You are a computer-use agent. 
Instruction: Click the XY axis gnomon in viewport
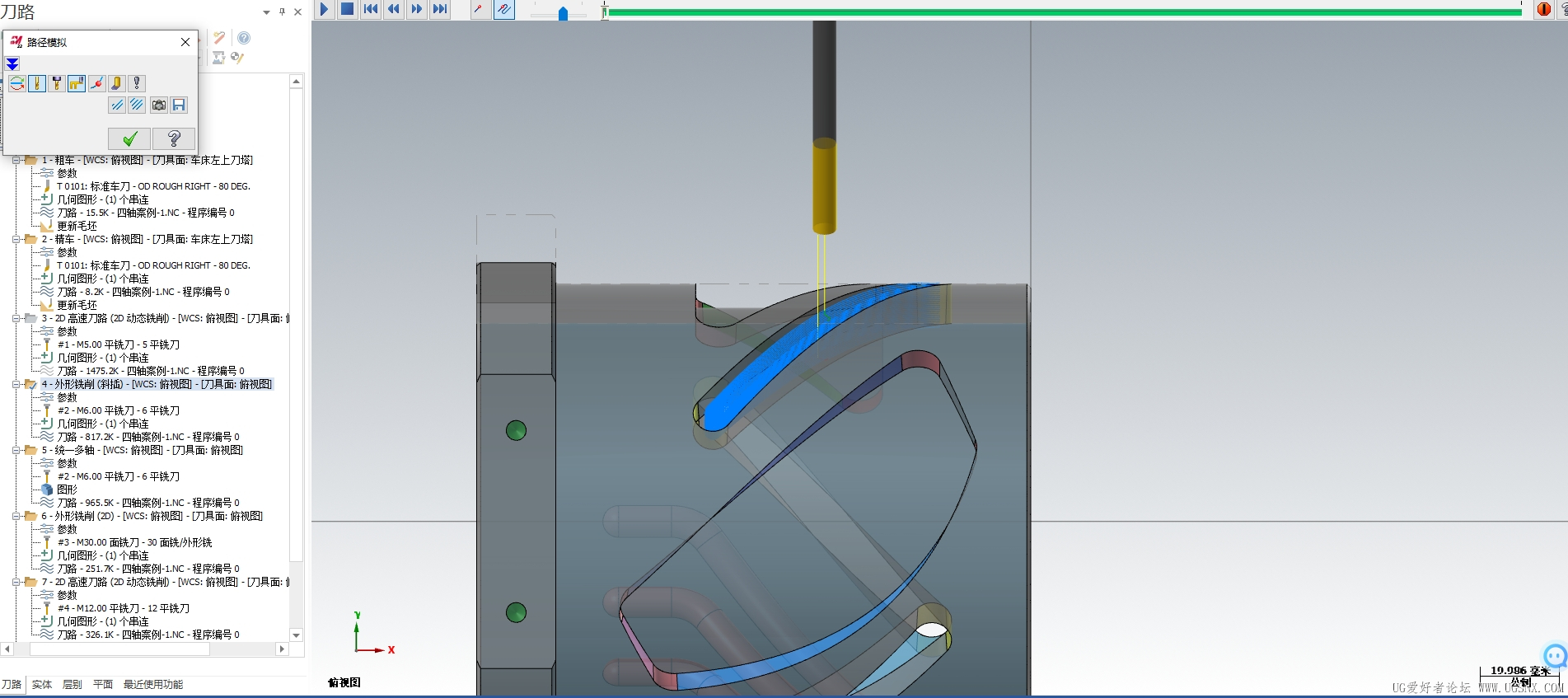pos(373,634)
